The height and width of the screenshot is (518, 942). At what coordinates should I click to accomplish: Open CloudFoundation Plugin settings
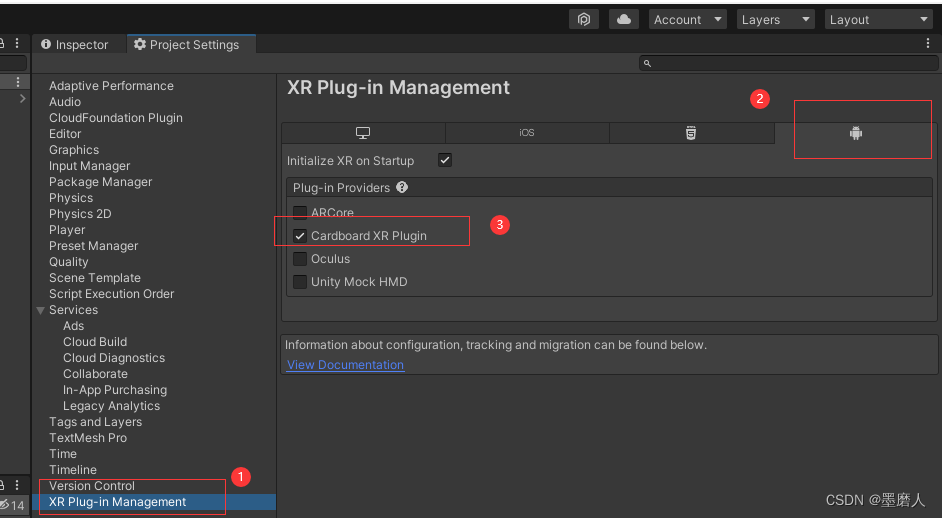click(116, 118)
